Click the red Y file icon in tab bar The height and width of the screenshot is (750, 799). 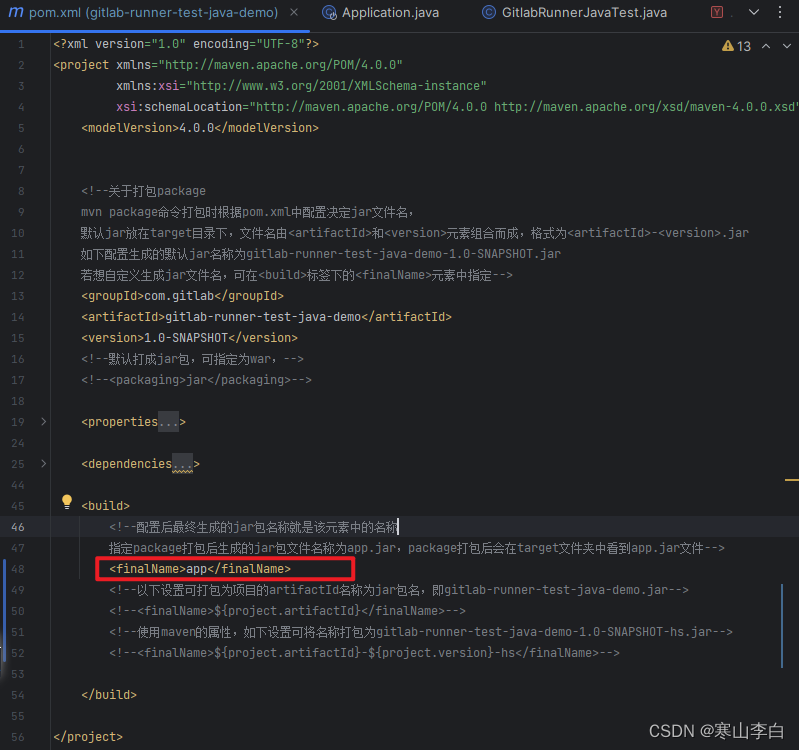(x=716, y=12)
